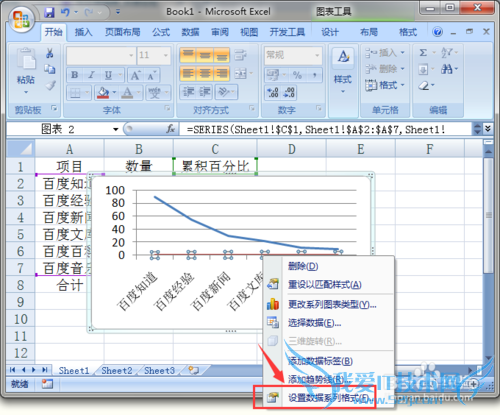Switch to the 公式 ribbon tab
The height and width of the screenshot is (415, 500).
point(161,32)
